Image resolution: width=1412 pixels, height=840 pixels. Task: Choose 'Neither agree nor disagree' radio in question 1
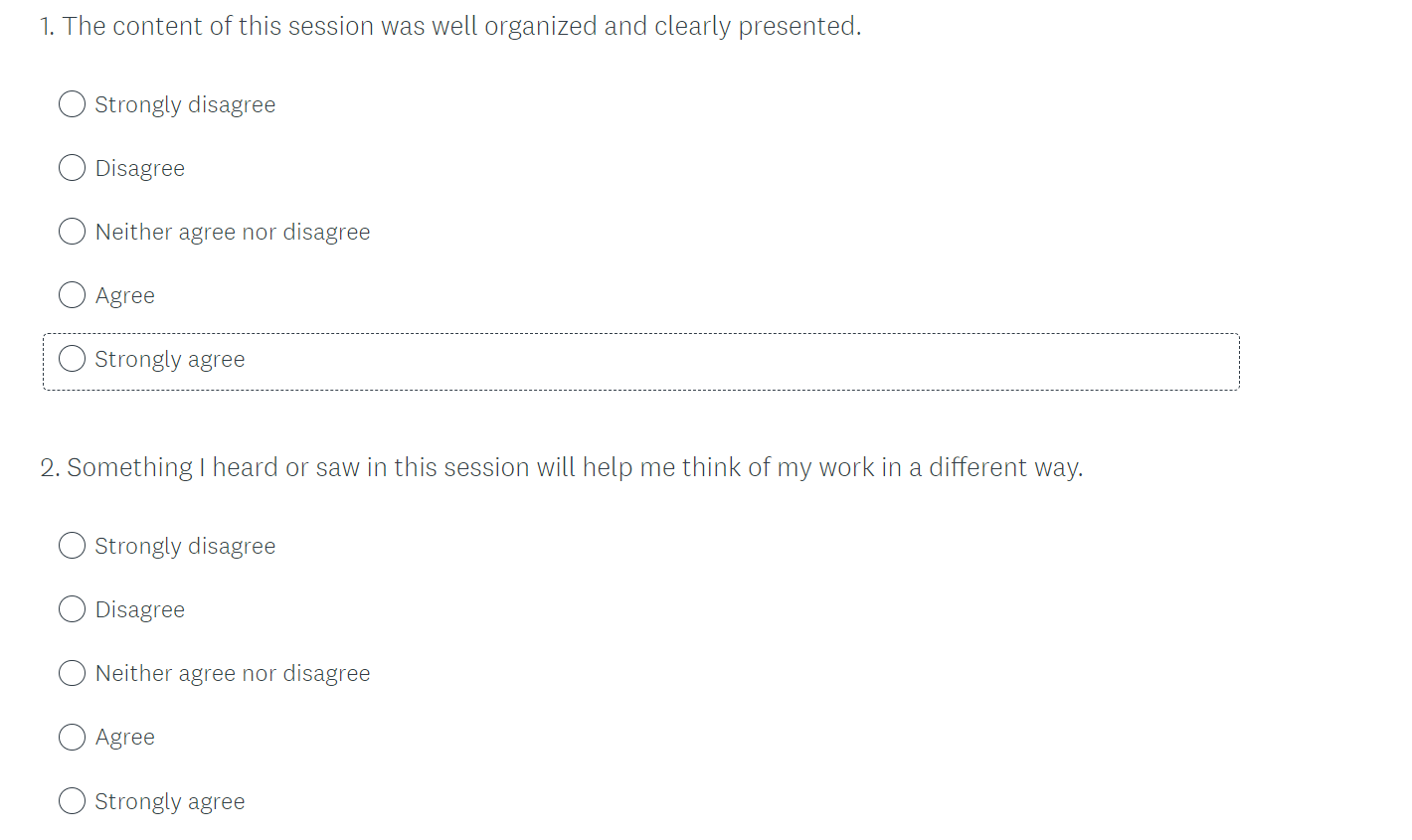pyautogui.click(x=72, y=232)
